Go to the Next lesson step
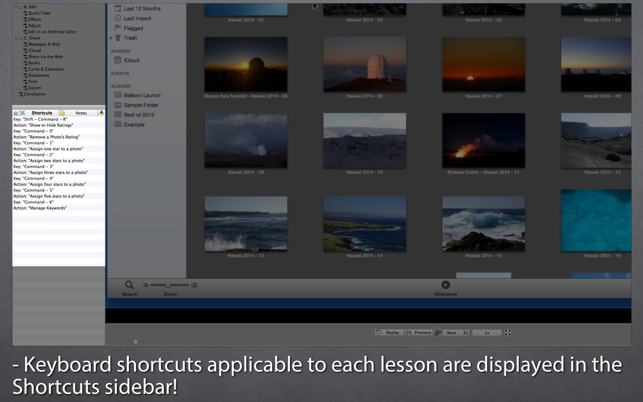The width and height of the screenshot is (643, 402). pos(456,333)
